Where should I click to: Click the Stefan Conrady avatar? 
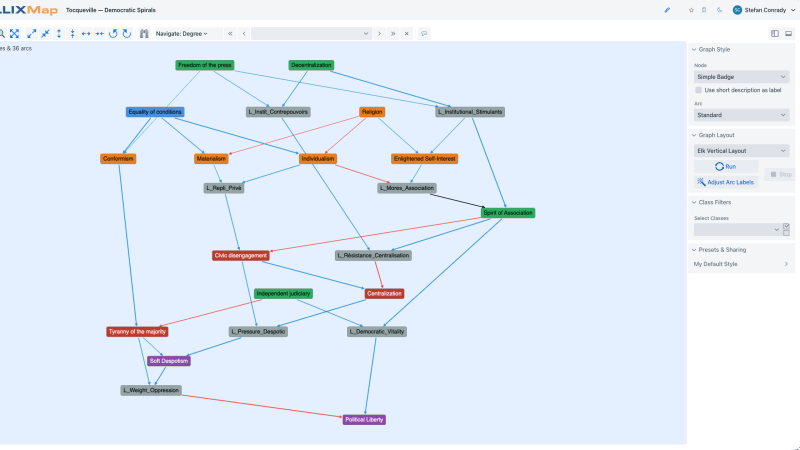pyautogui.click(x=737, y=10)
